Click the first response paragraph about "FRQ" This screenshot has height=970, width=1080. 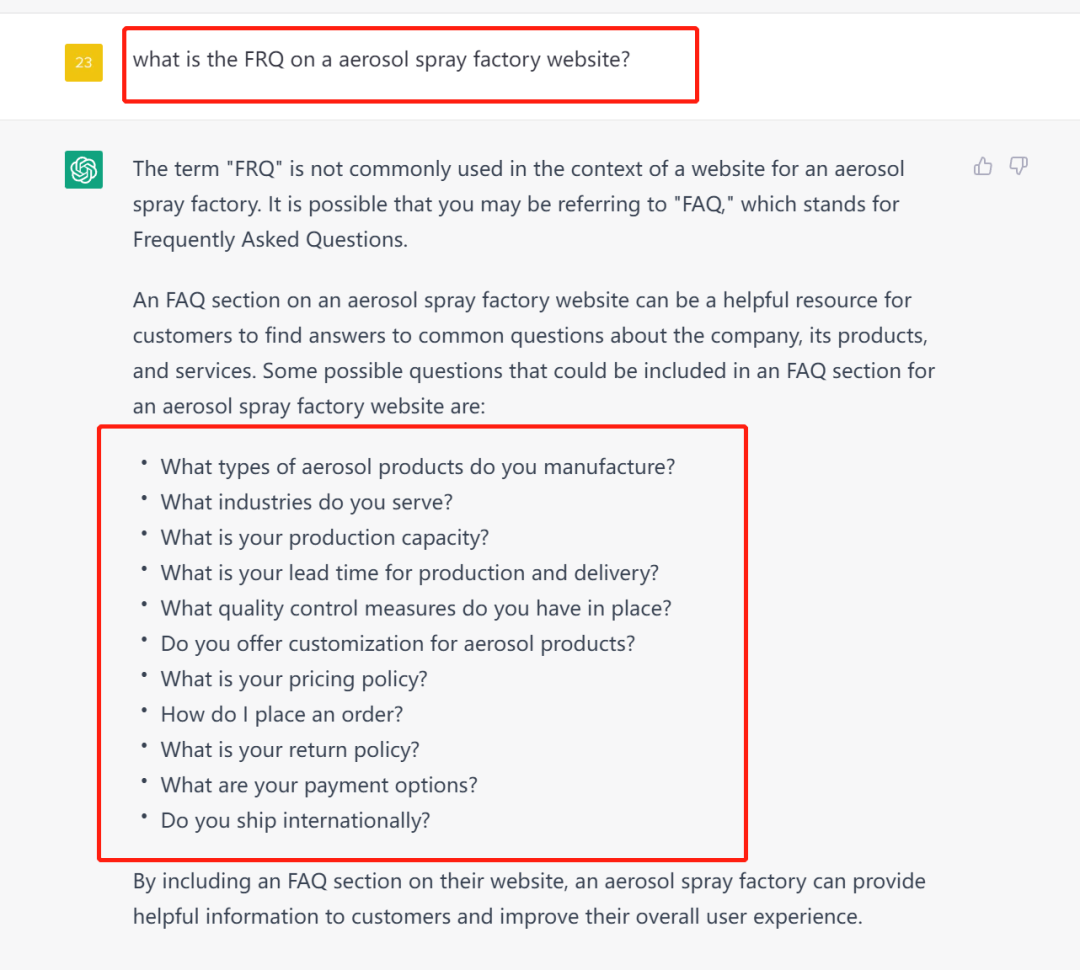[518, 204]
